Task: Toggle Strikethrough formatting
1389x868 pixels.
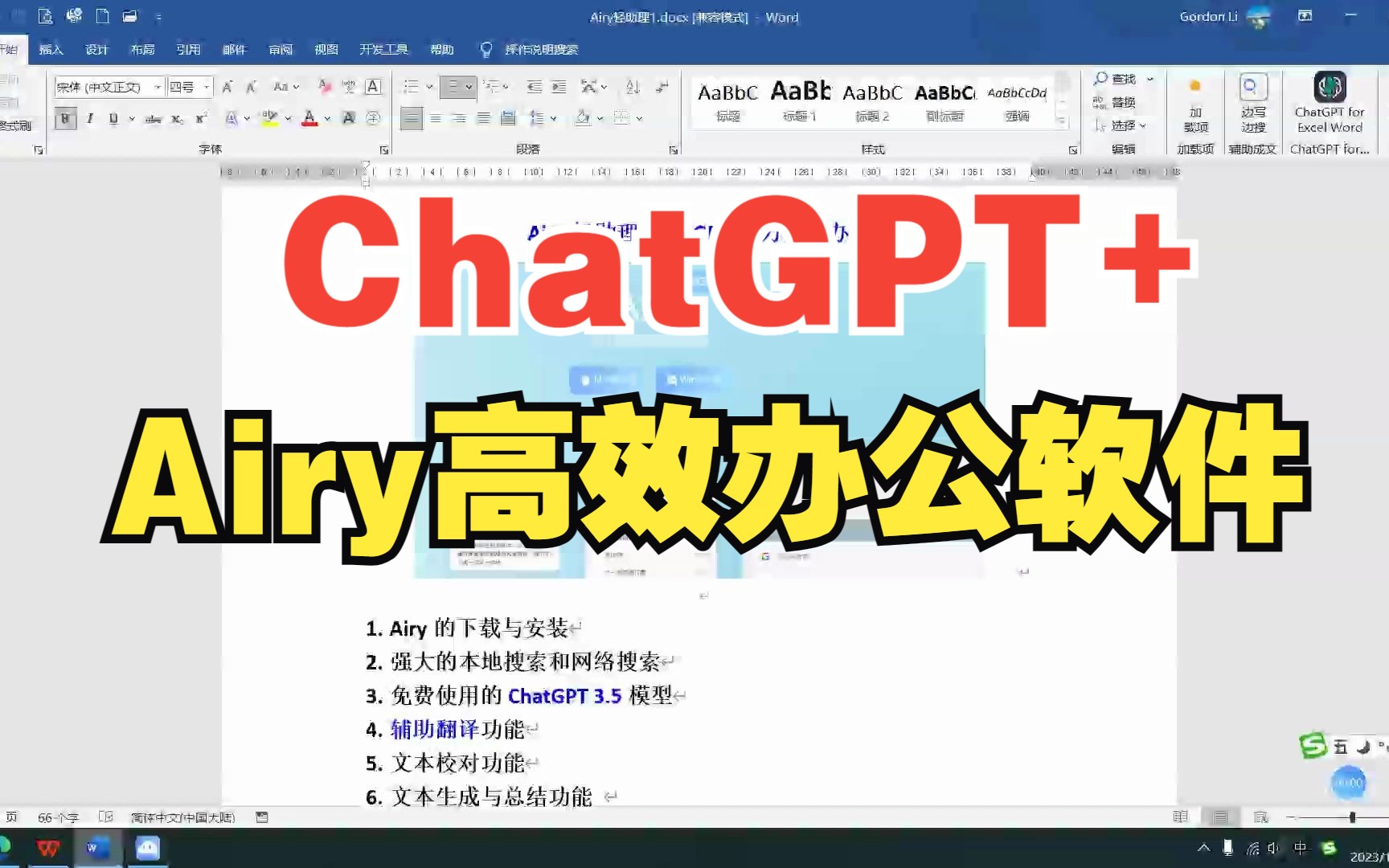Action: [x=153, y=118]
